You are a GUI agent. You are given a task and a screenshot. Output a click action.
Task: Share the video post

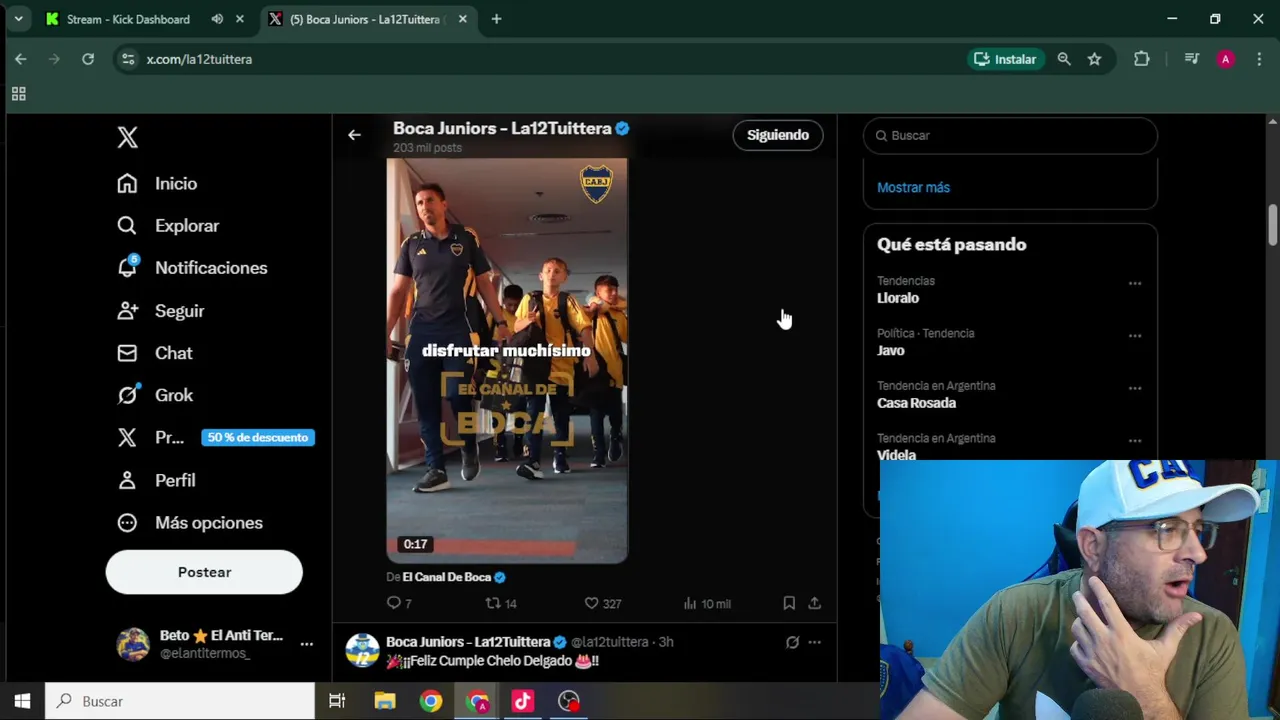(x=815, y=603)
